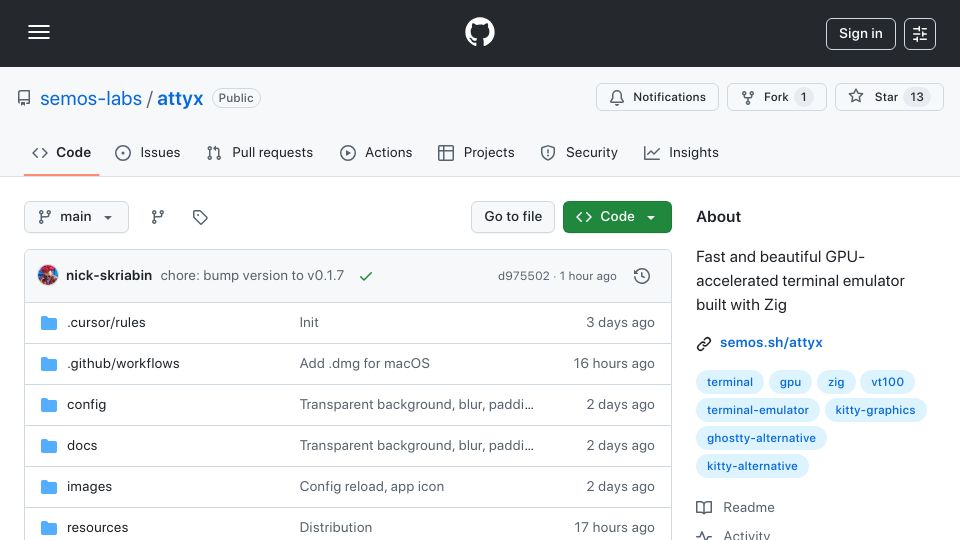Open the Security tab
This screenshot has width=960, height=540.
coord(579,152)
